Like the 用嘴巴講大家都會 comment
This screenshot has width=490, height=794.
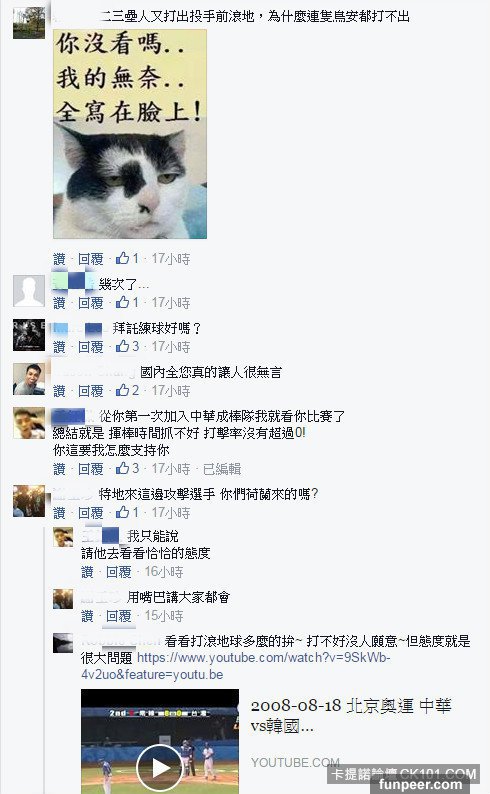click(87, 616)
